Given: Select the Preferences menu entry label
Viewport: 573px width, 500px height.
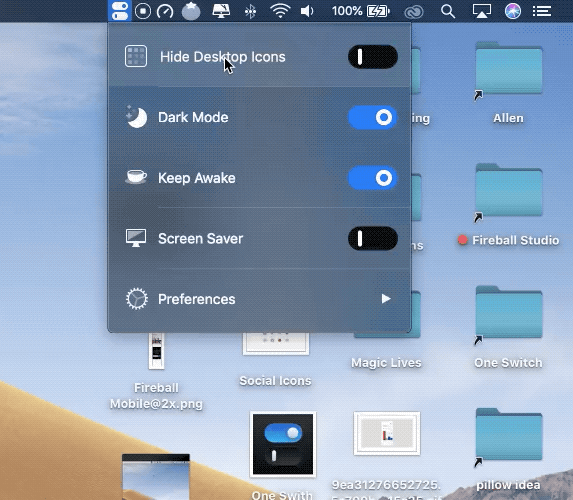Looking at the screenshot, I should (x=197, y=299).
